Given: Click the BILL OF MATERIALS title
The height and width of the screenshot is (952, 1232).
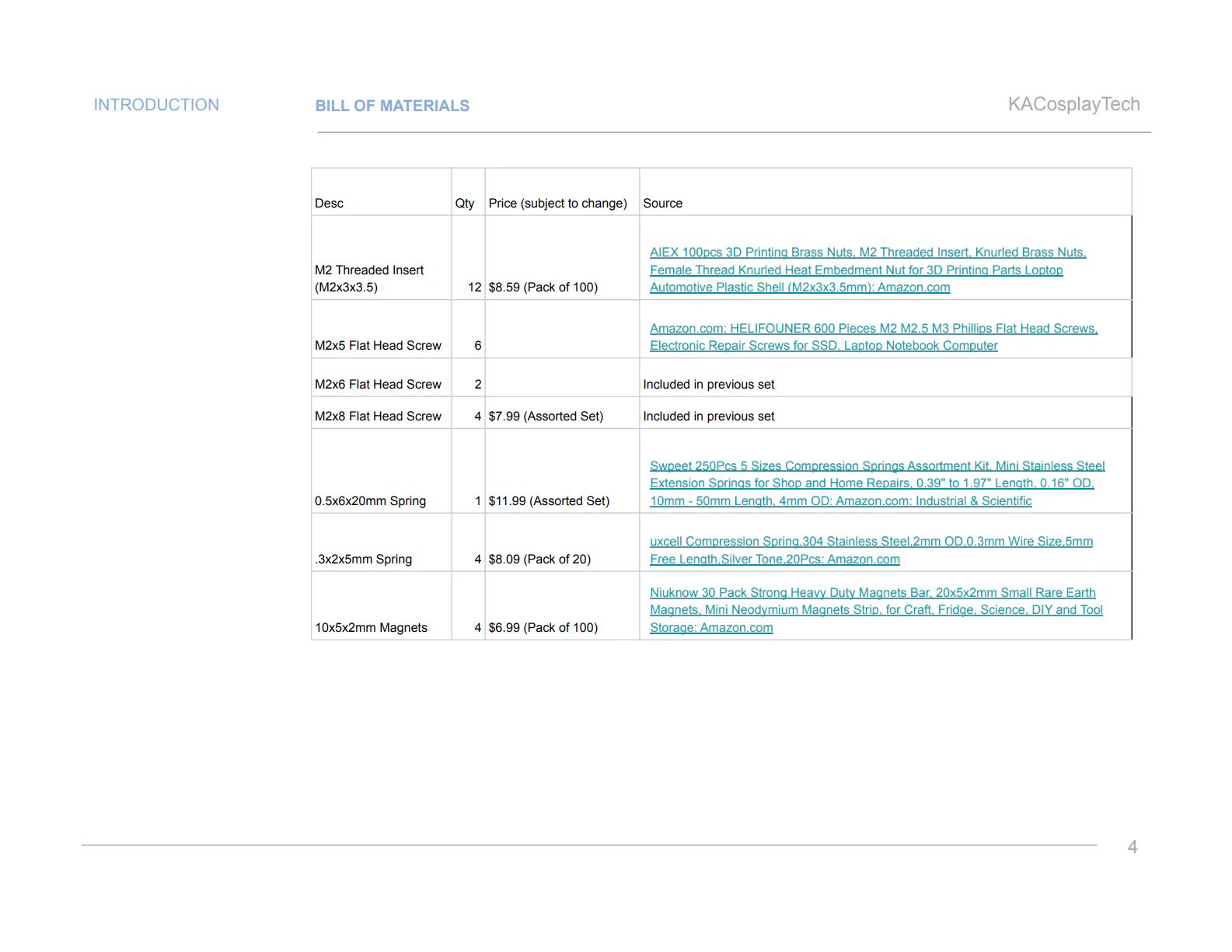Looking at the screenshot, I should click(x=392, y=106).
